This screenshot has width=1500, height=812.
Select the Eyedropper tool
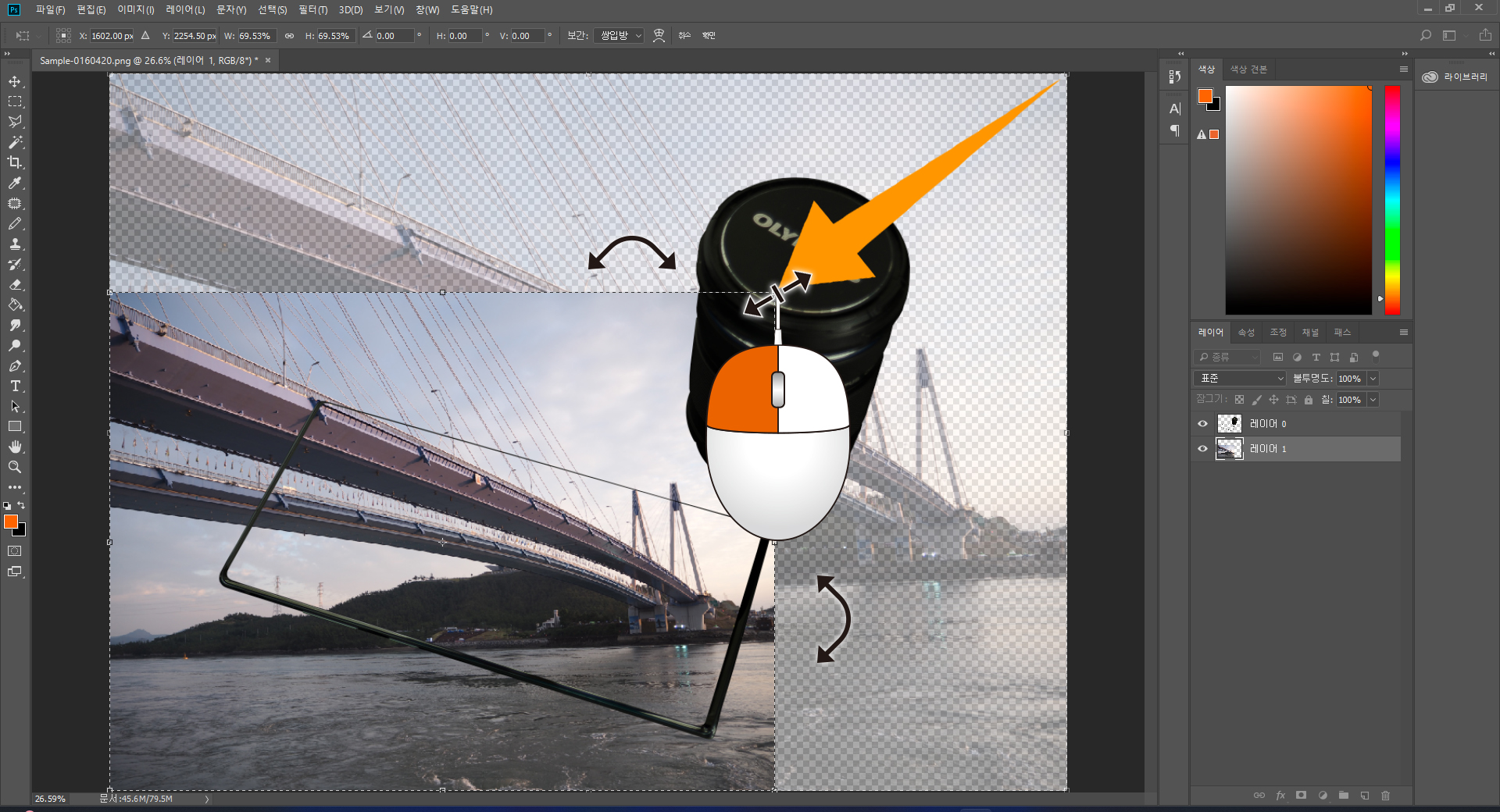coord(15,183)
